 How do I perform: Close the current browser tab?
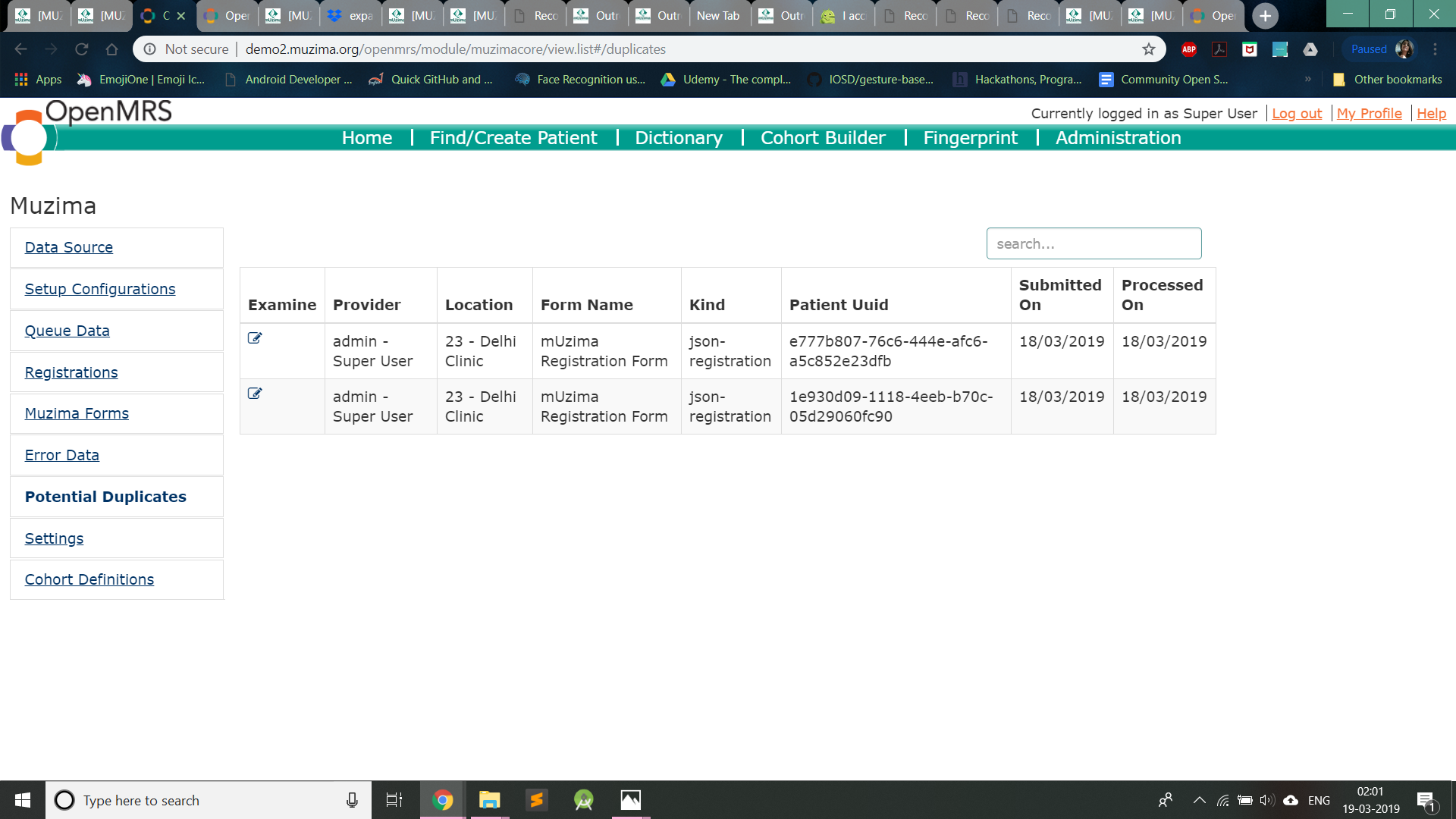point(181,16)
